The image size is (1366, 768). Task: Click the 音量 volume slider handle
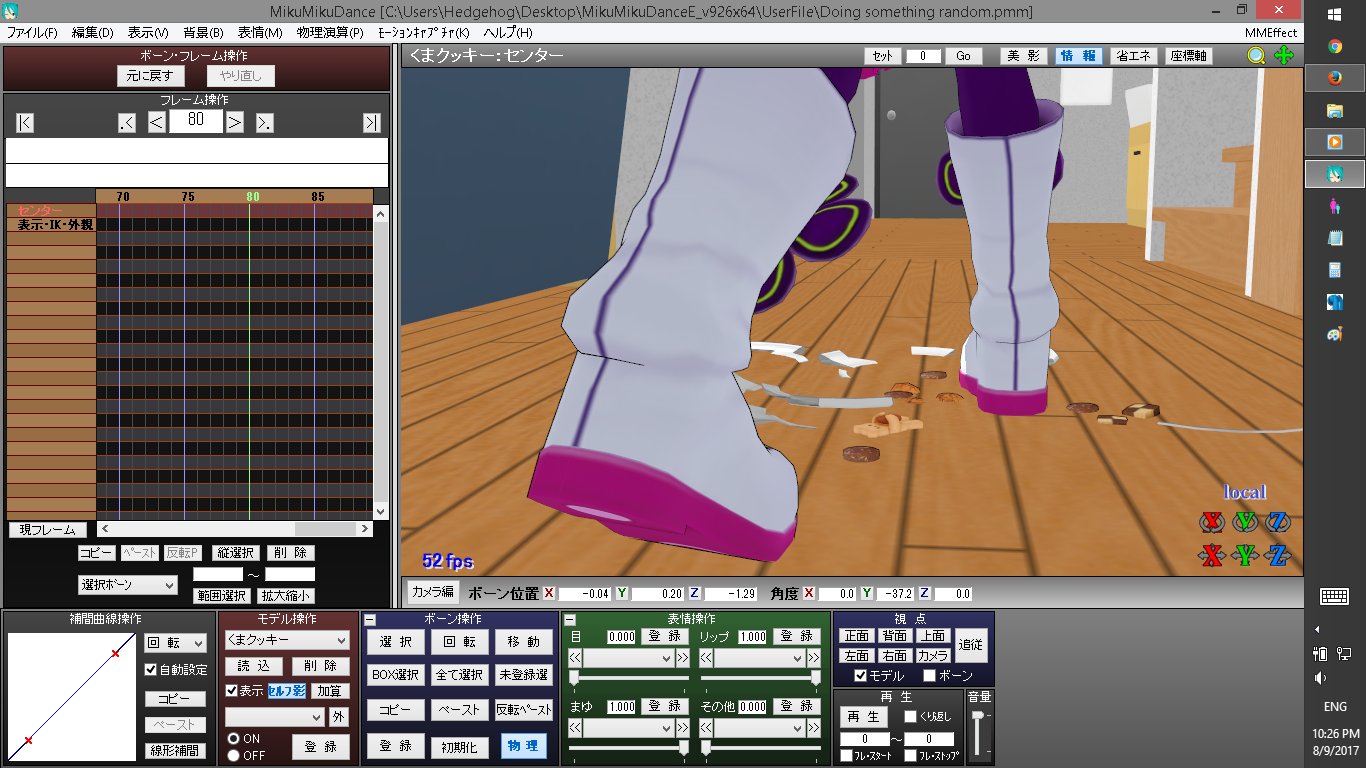click(x=977, y=716)
